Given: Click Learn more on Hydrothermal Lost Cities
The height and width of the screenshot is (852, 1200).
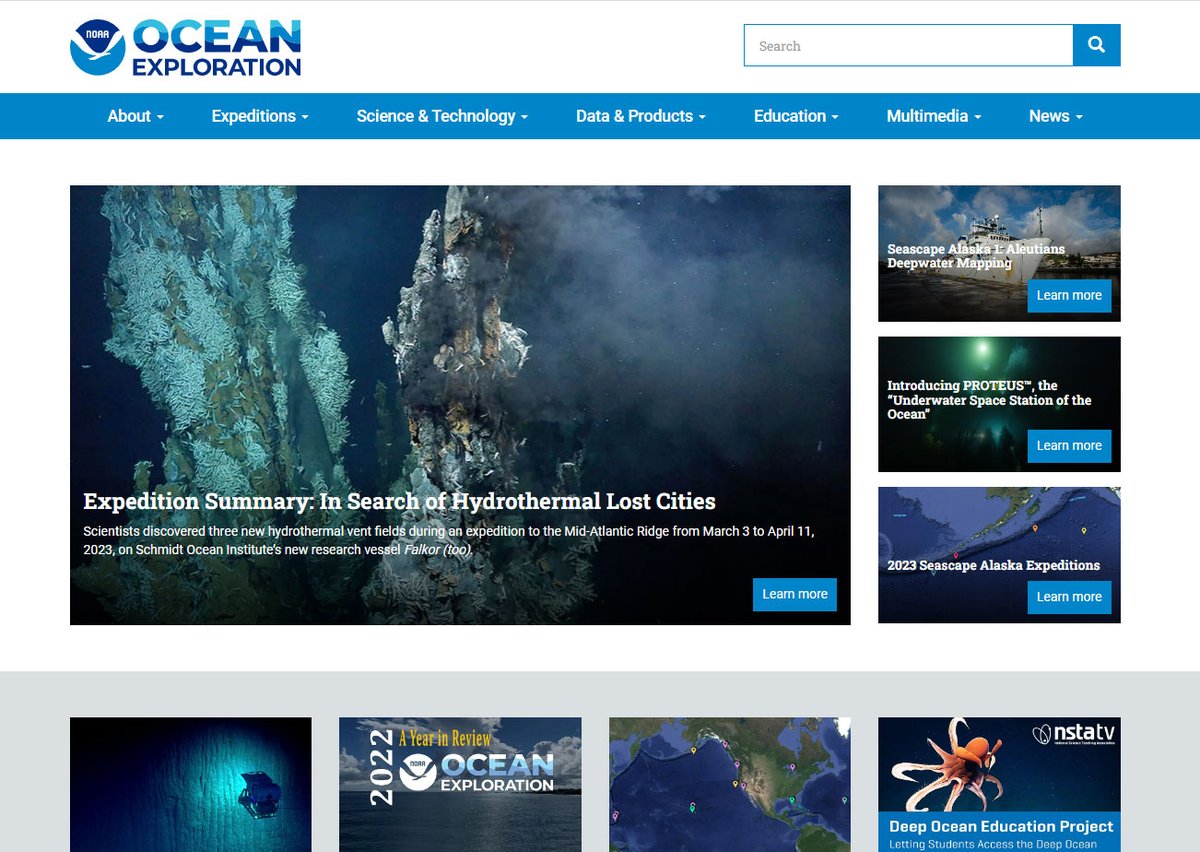Looking at the screenshot, I should tap(795, 594).
